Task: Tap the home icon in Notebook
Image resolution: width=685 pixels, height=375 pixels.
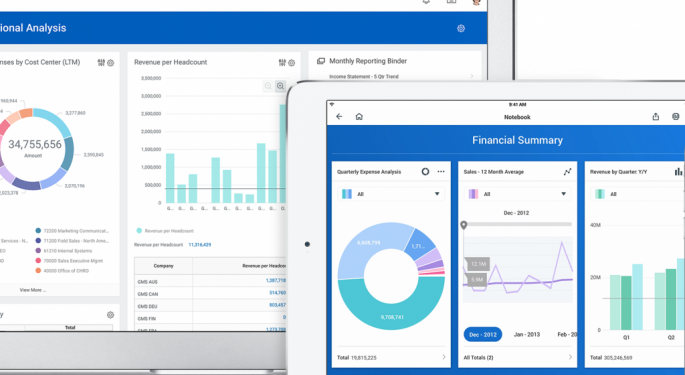Action: pyautogui.click(x=359, y=116)
